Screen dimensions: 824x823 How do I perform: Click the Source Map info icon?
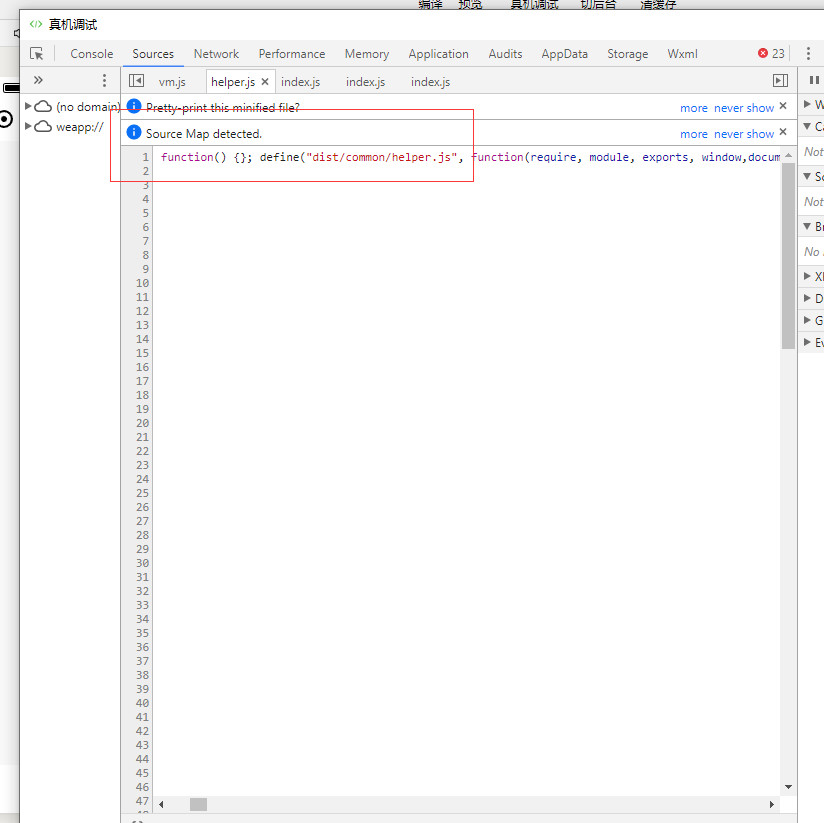[134, 132]
